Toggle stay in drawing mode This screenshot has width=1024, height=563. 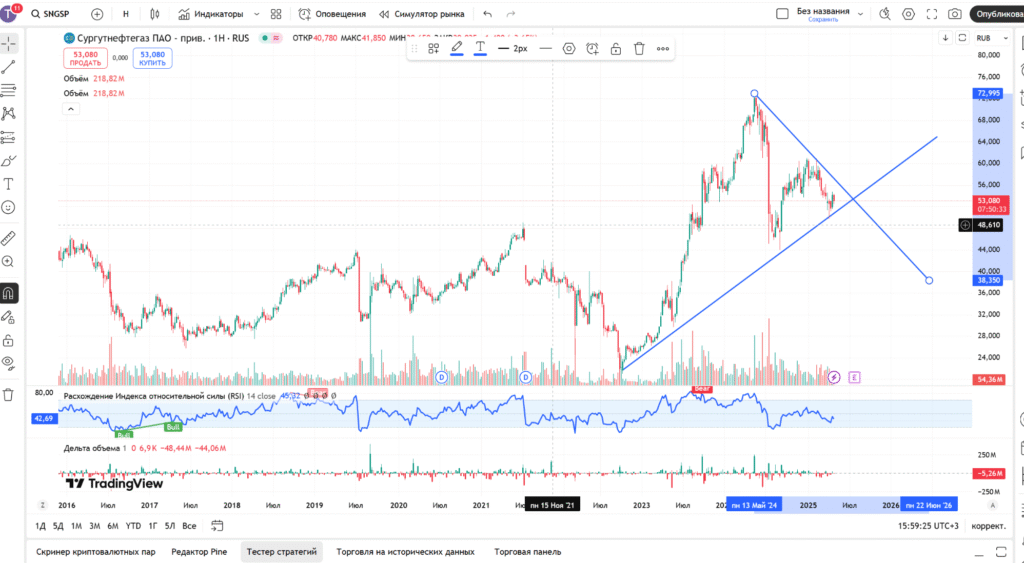click(8, 317)
